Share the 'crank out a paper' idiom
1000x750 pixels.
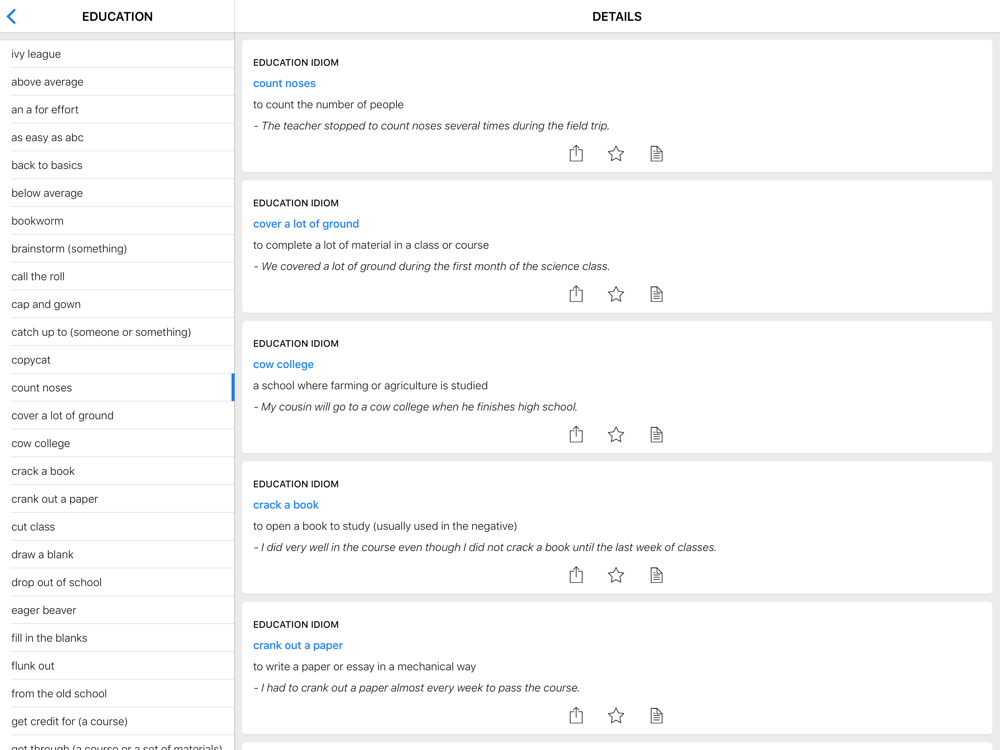tap(576, 715)
